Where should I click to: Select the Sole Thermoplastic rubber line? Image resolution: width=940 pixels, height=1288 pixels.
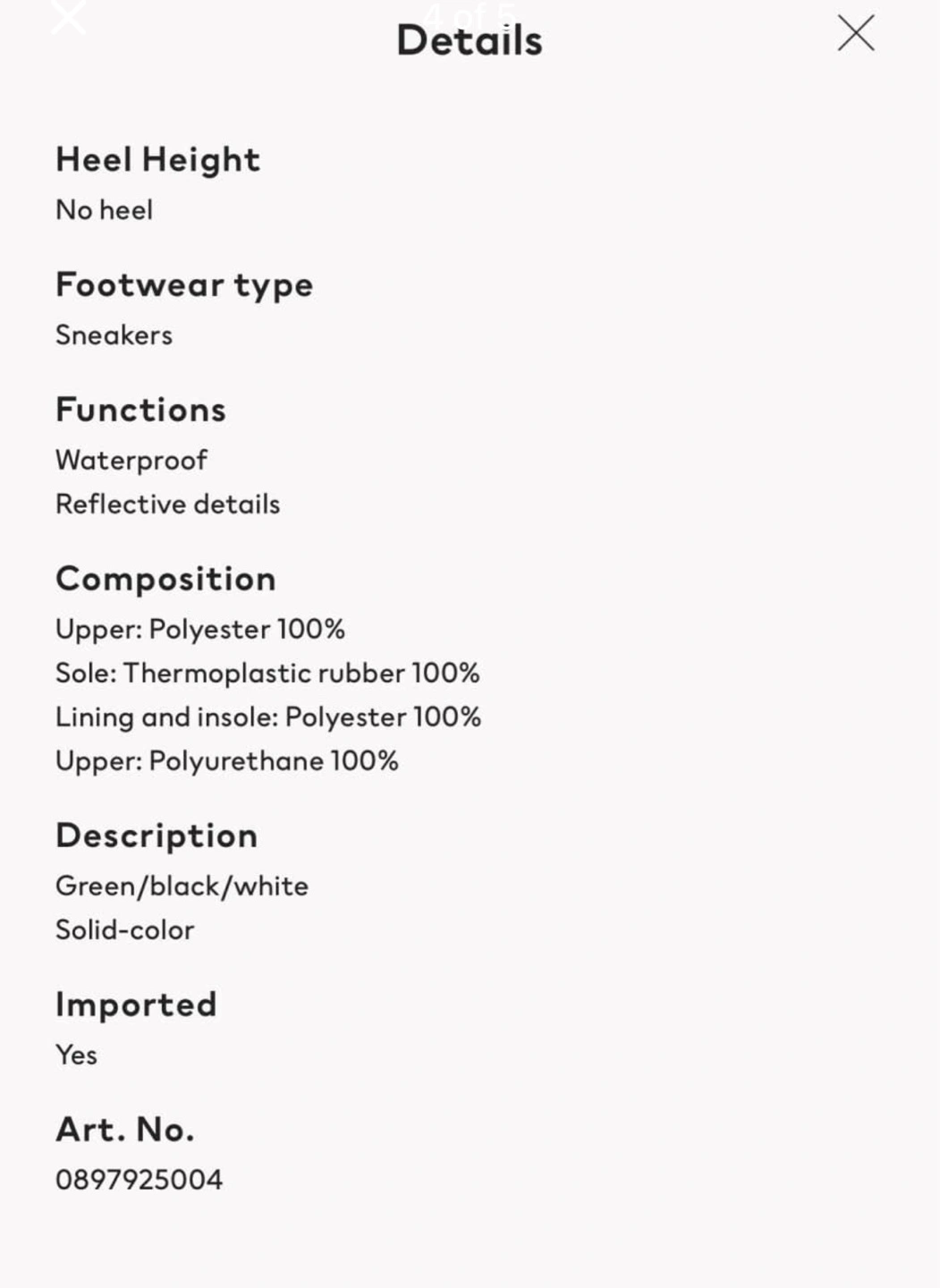[267, 674]
